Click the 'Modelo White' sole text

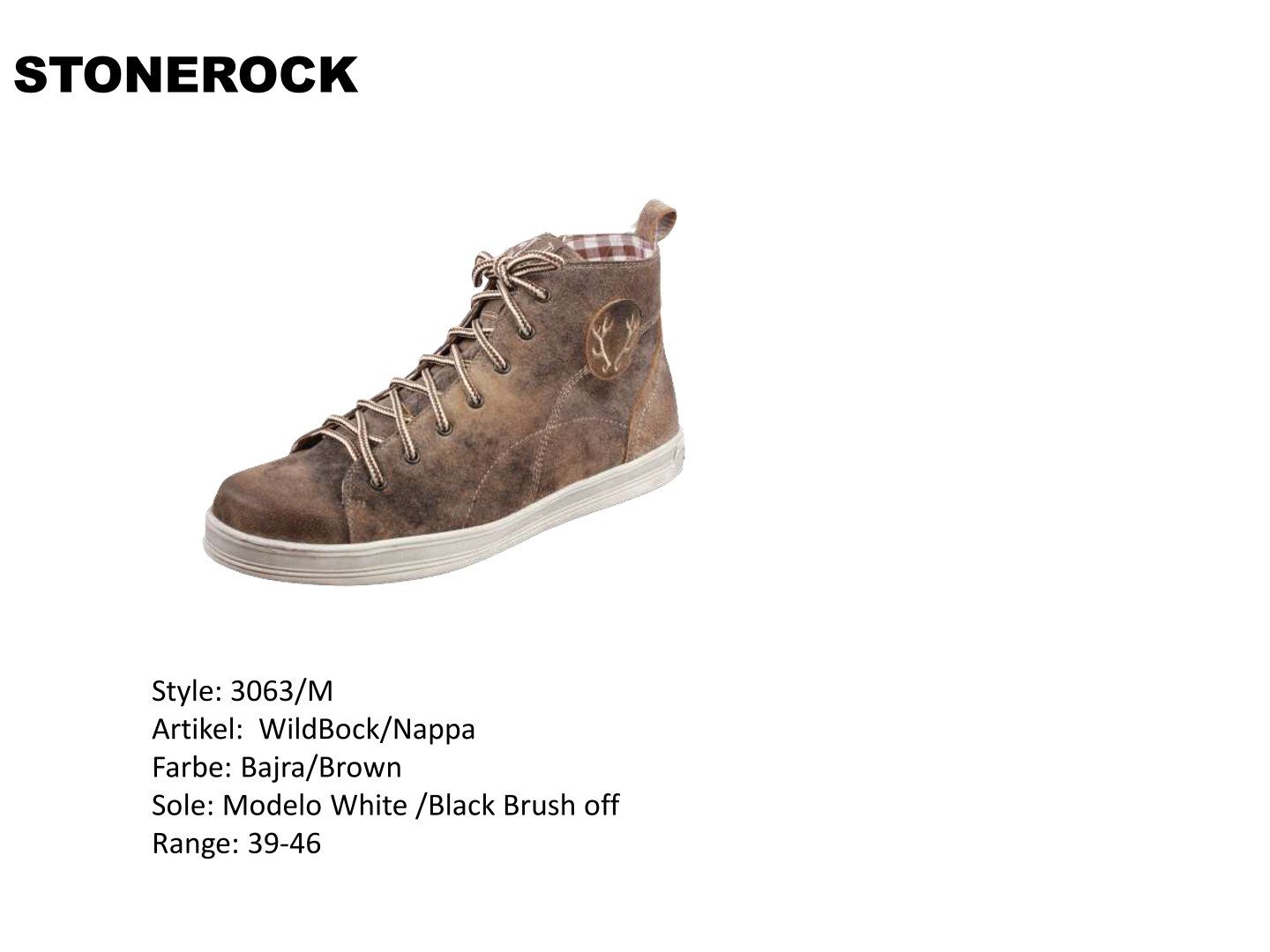click(x=315, y=805)
